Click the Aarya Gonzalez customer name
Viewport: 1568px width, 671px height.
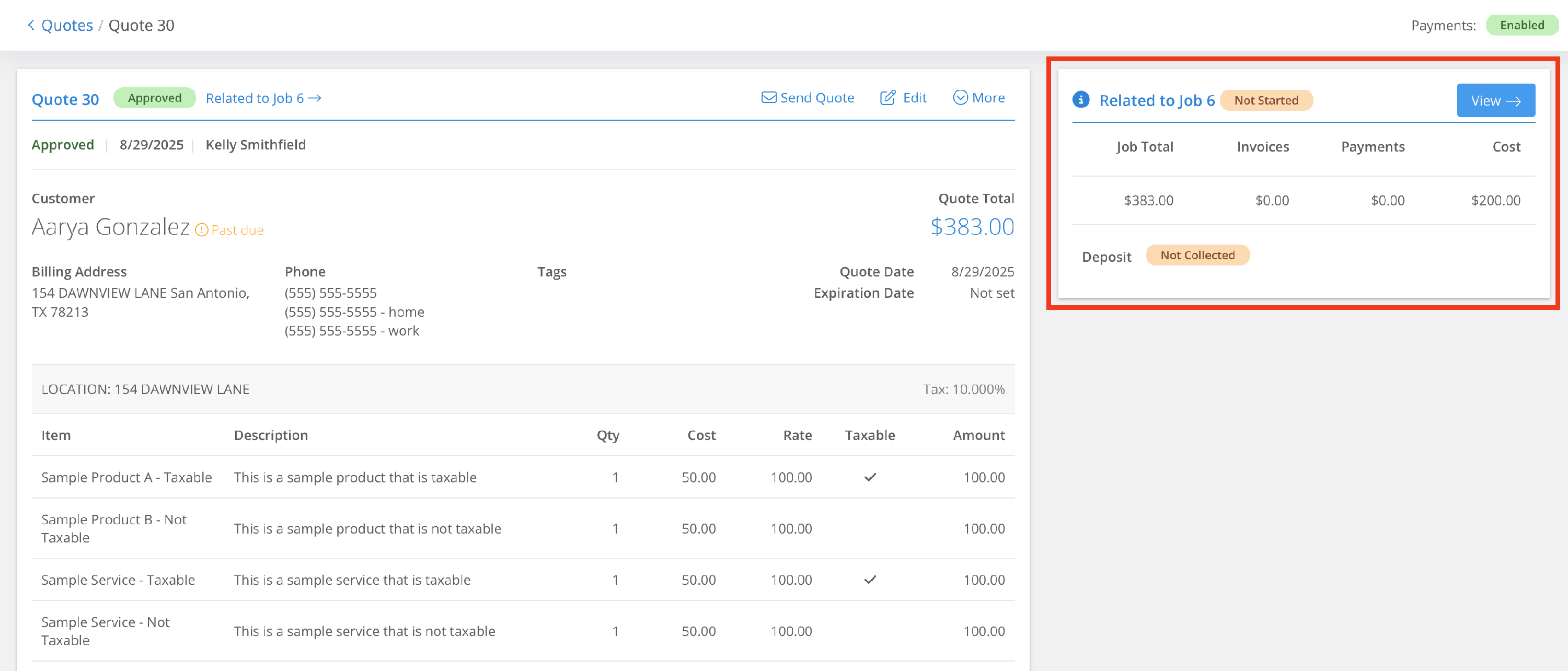pyautogui.click(x=111, y=227)
